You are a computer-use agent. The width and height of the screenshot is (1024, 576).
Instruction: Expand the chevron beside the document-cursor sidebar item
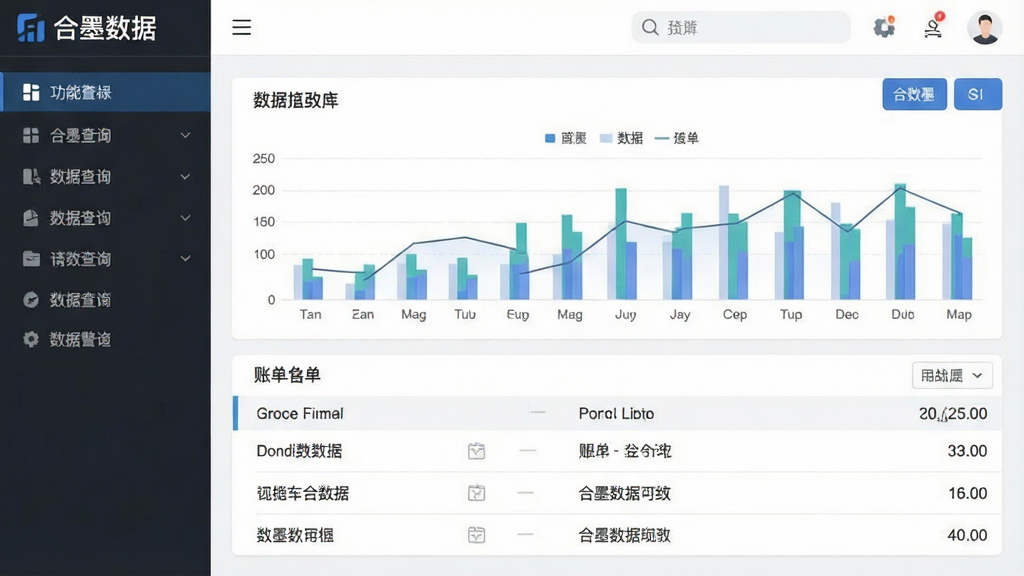pos(185,176)
